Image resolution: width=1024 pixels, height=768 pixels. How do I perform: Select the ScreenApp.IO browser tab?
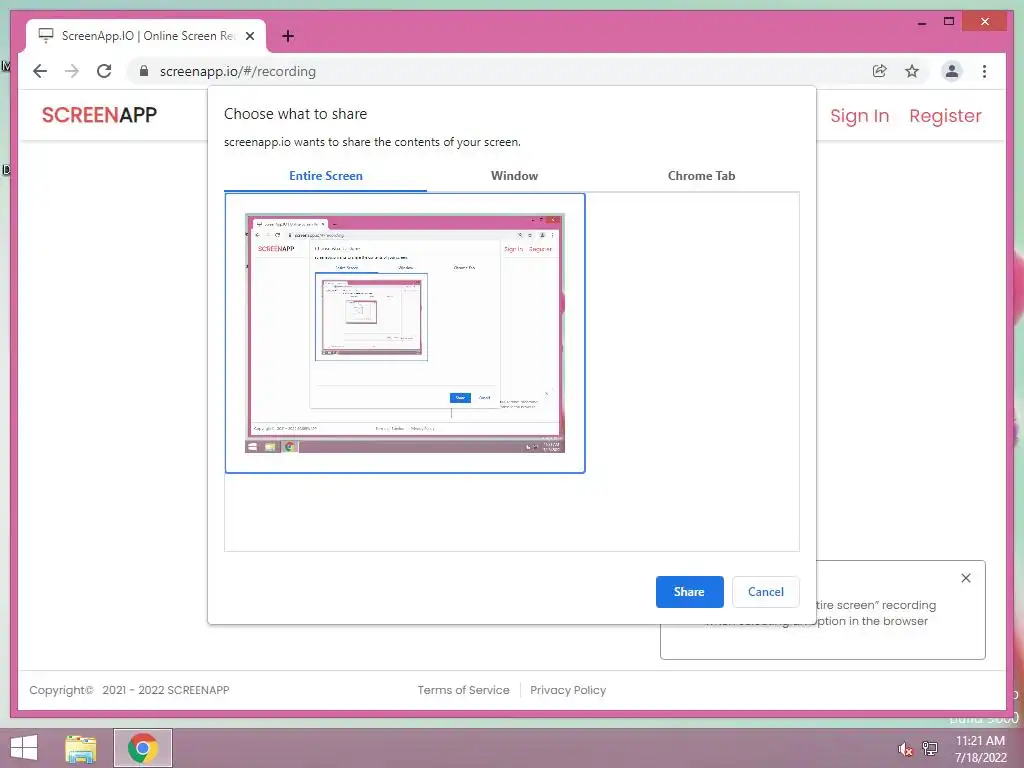coord(146,36)
